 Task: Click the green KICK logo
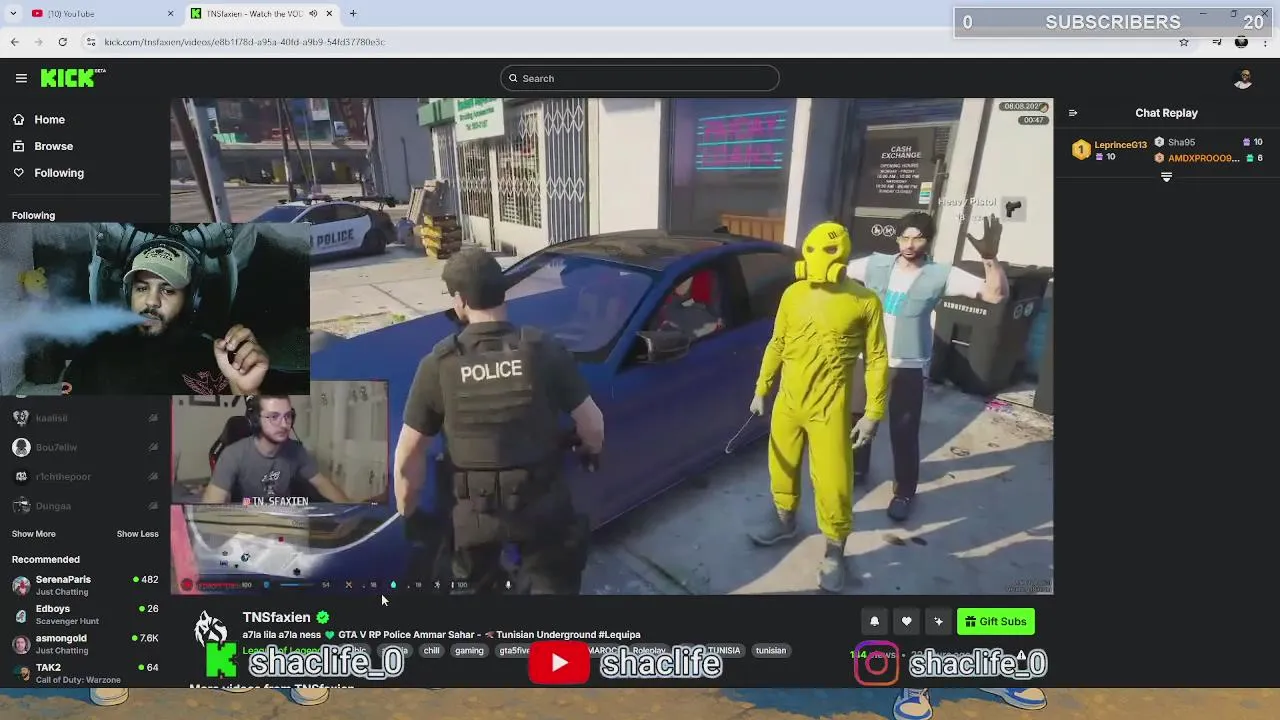pyautogui.click(x=72, y=78)
